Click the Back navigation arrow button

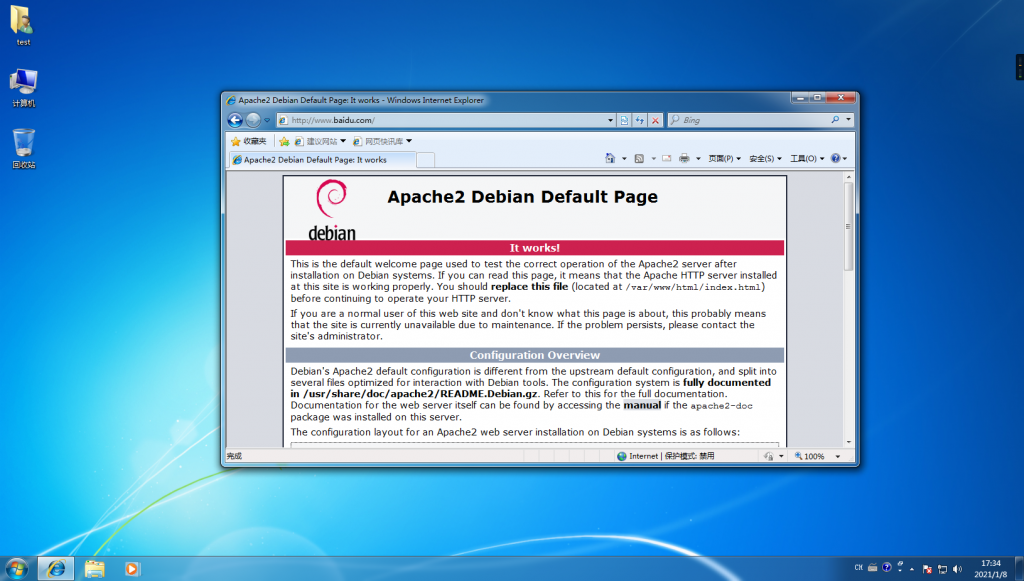235,120
